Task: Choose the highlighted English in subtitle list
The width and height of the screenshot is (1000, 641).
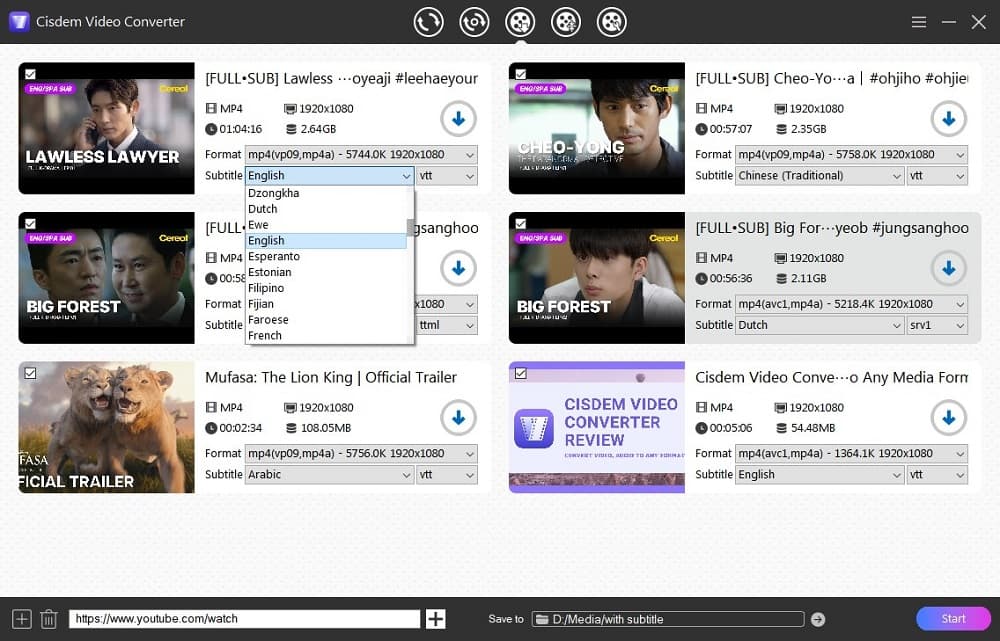Action: [326, 240]
